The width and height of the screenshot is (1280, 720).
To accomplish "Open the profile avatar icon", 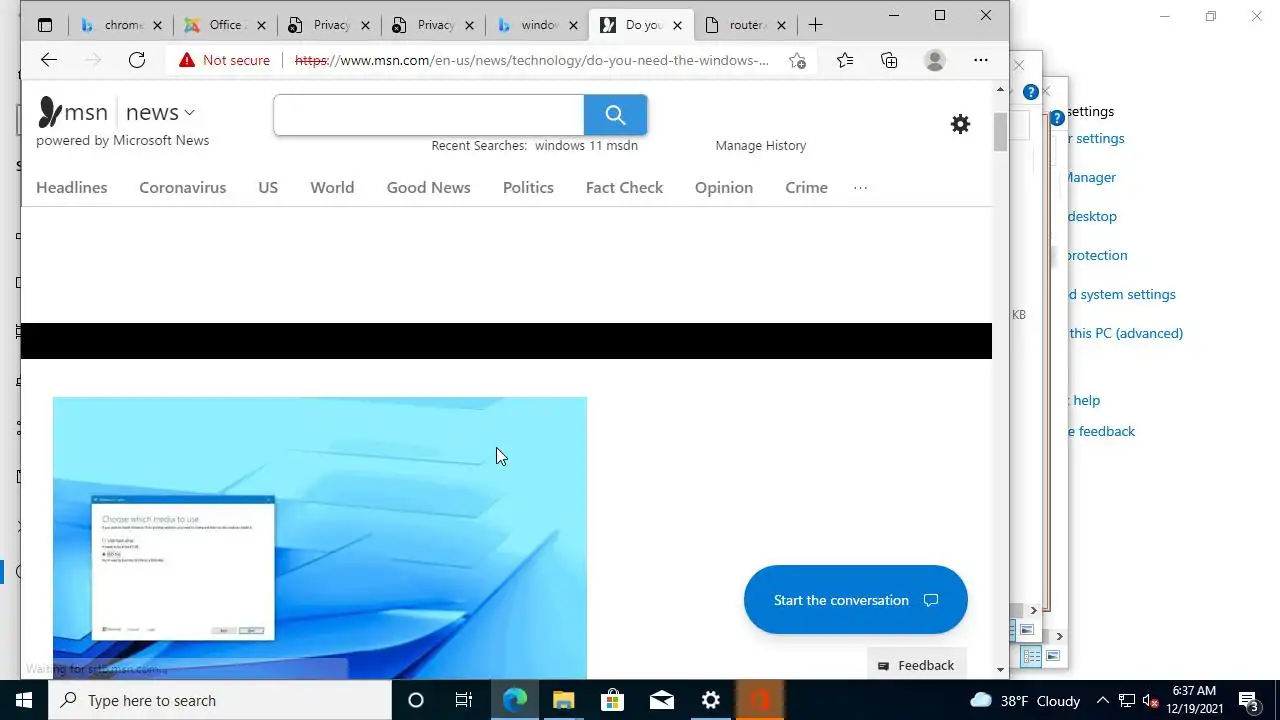I will 935,60.
